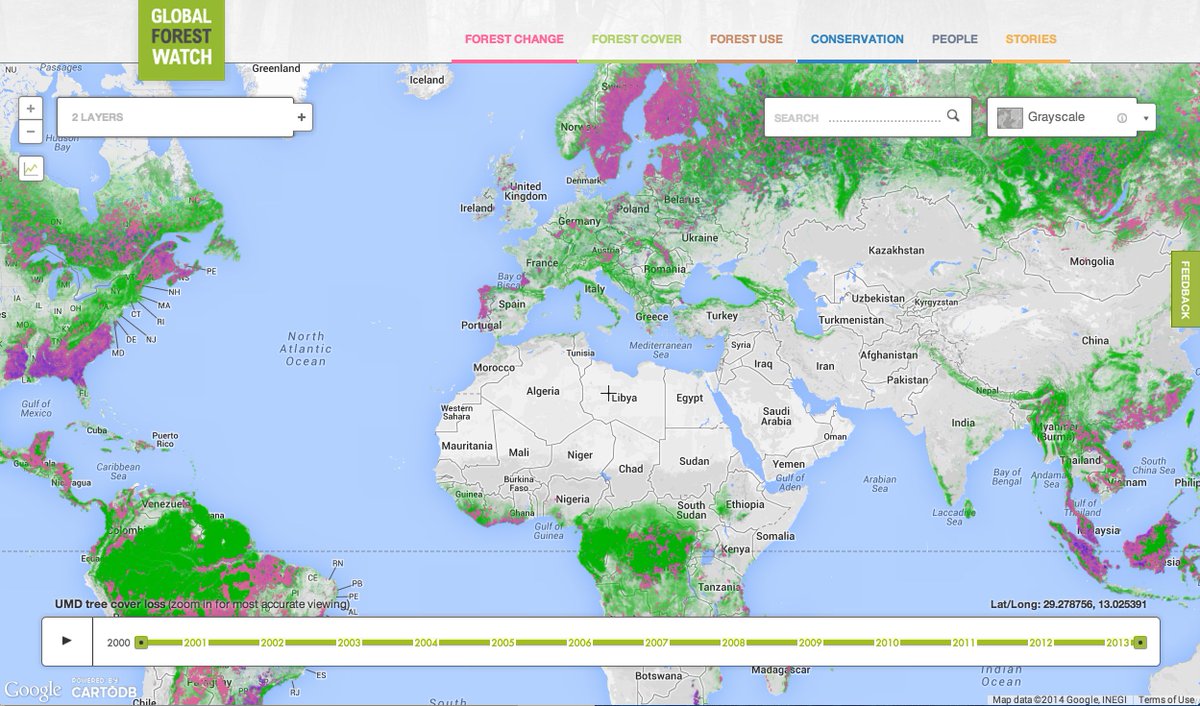Open the Stories tab
Screen dimensions: 1200x706
click(1031, 40)
